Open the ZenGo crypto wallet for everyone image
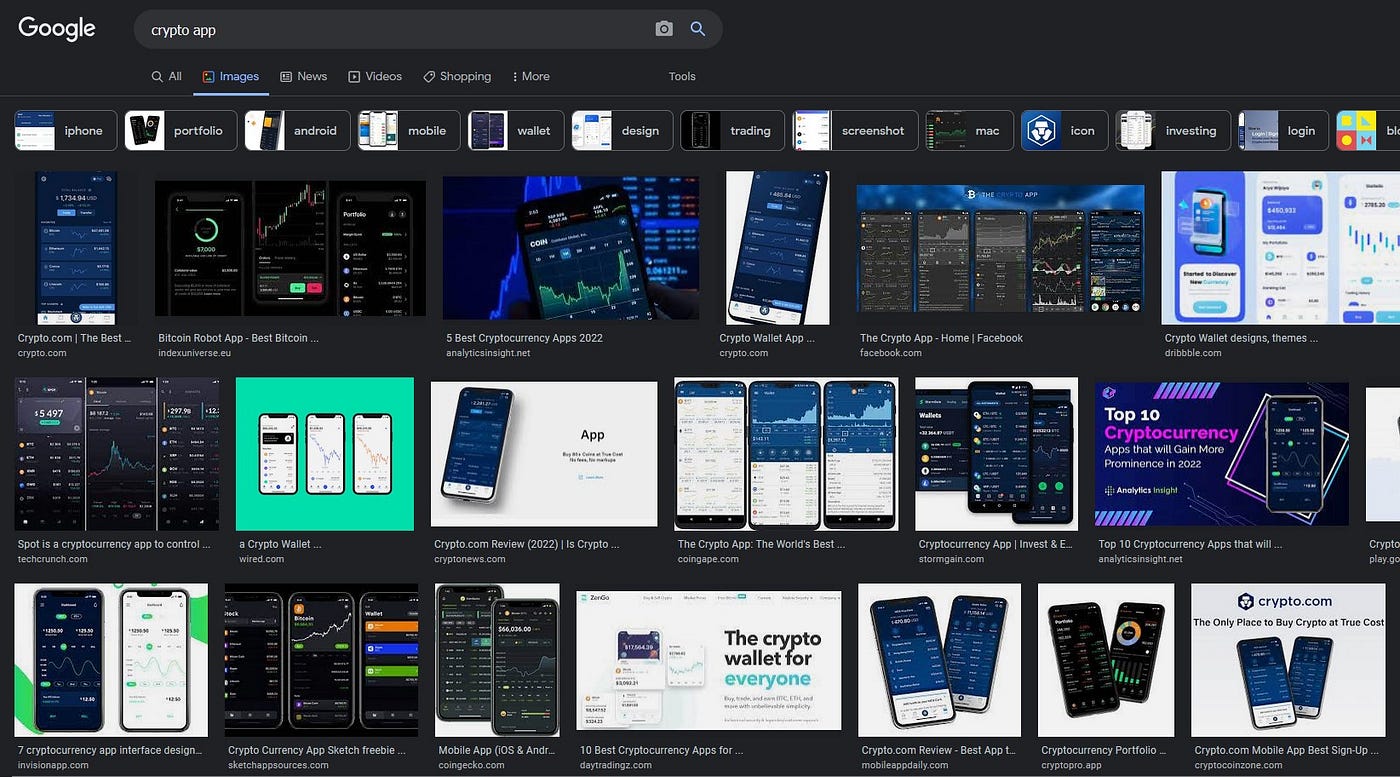The width and height of the screenshot is (1400, 777). (x=709, y=660)
